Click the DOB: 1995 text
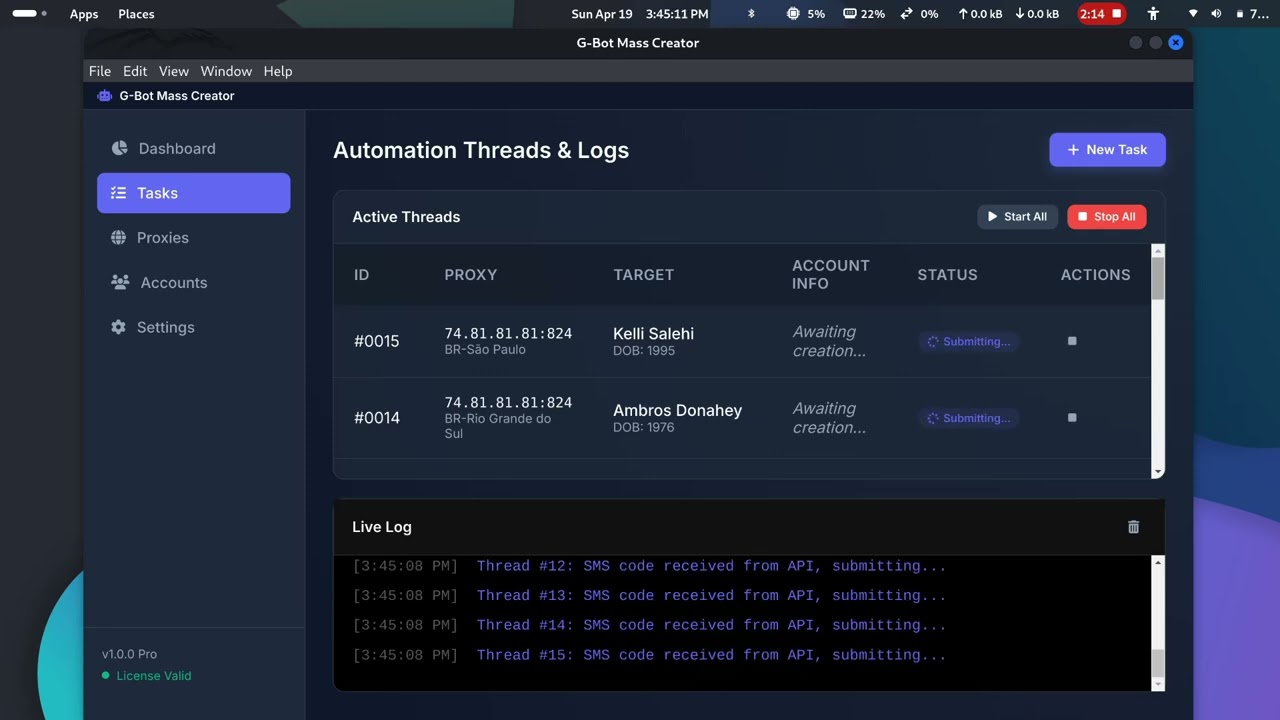This screenshot has width=1280, height=720. click(x=644, y=351)
